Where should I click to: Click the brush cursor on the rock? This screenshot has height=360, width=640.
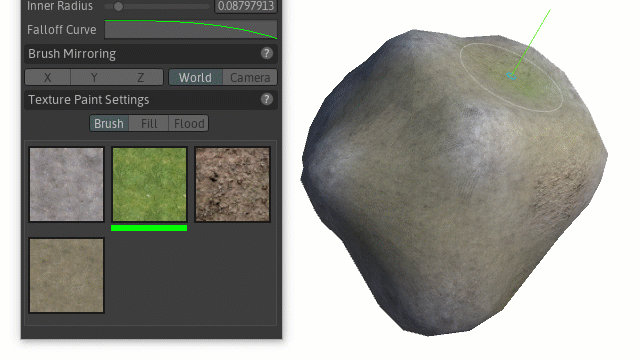[x=511, y=76]
